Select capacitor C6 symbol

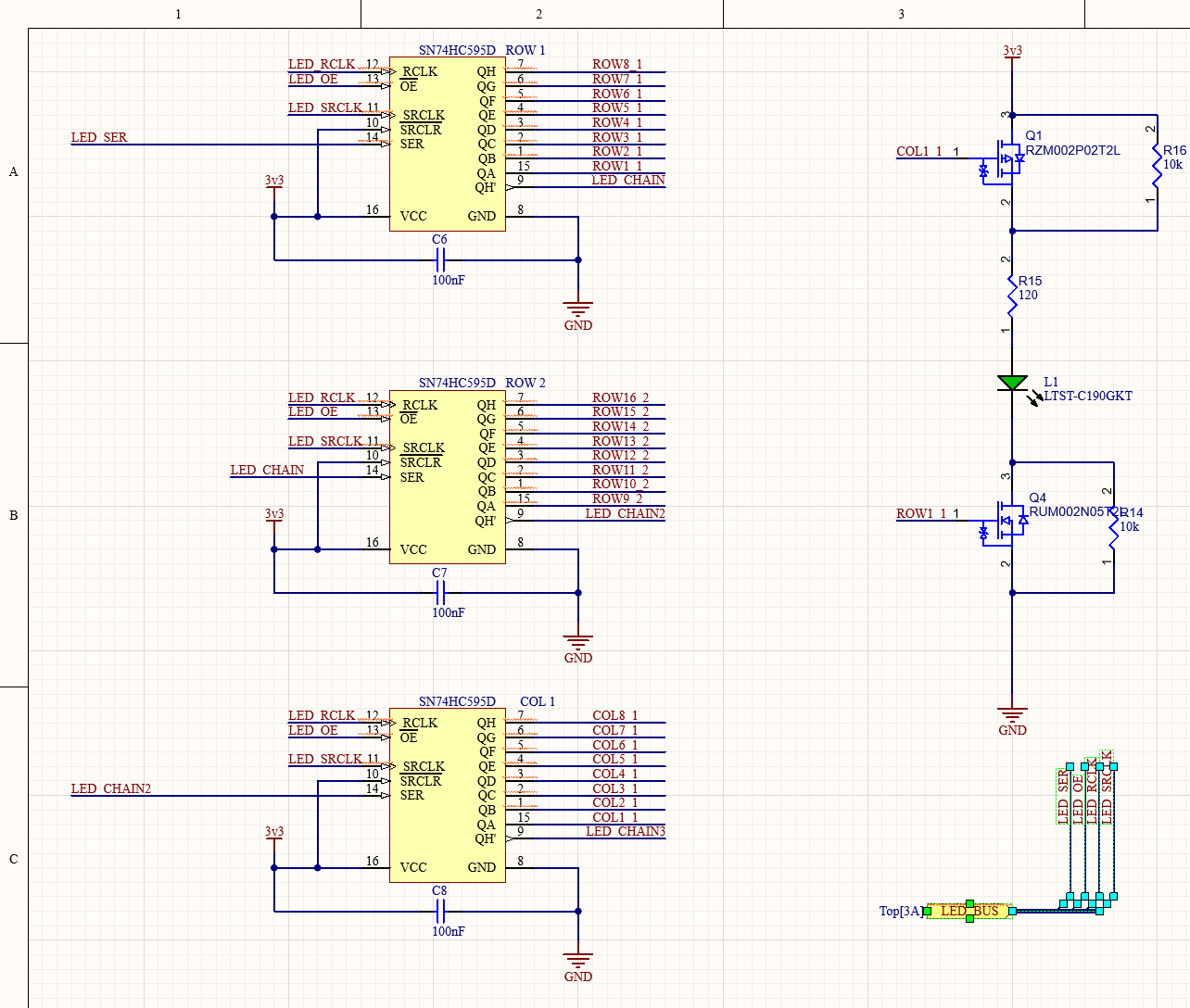click(x=441, y=260)
